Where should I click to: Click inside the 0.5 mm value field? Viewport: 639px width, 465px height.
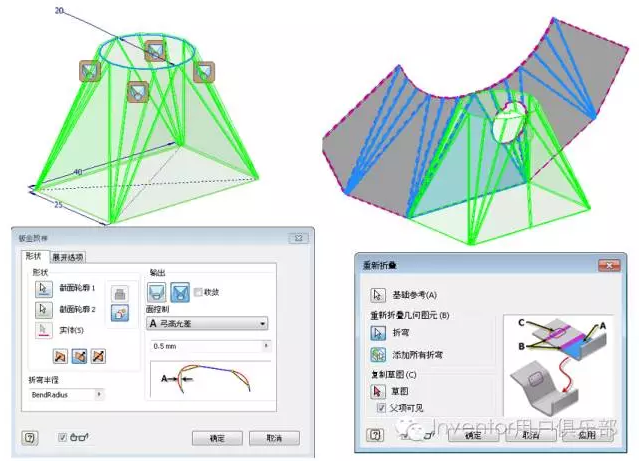(200, 345)
